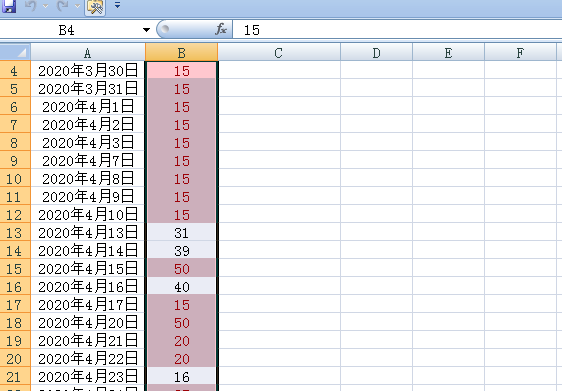
Task: Click cell with date 2020年4月15日
Action: click(x=88, y=268)
